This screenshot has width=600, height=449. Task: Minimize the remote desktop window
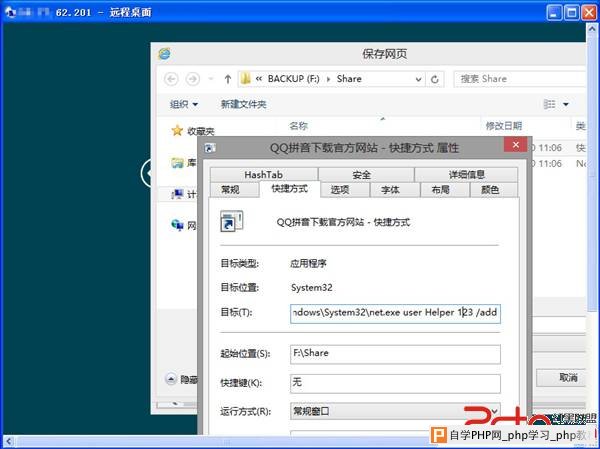pos(554,12)
